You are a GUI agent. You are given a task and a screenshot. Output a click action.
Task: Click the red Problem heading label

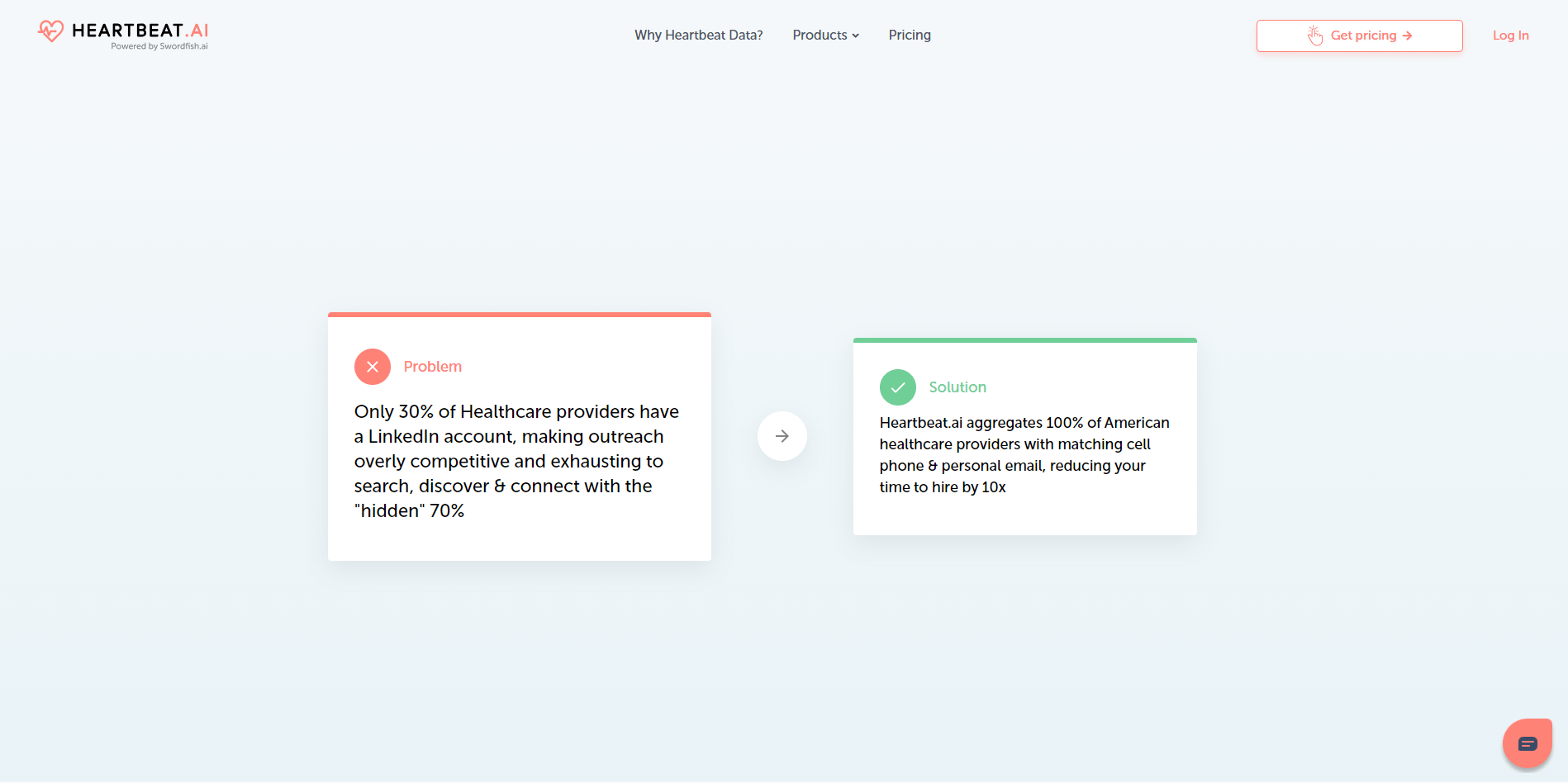click(x=432, y=367)
